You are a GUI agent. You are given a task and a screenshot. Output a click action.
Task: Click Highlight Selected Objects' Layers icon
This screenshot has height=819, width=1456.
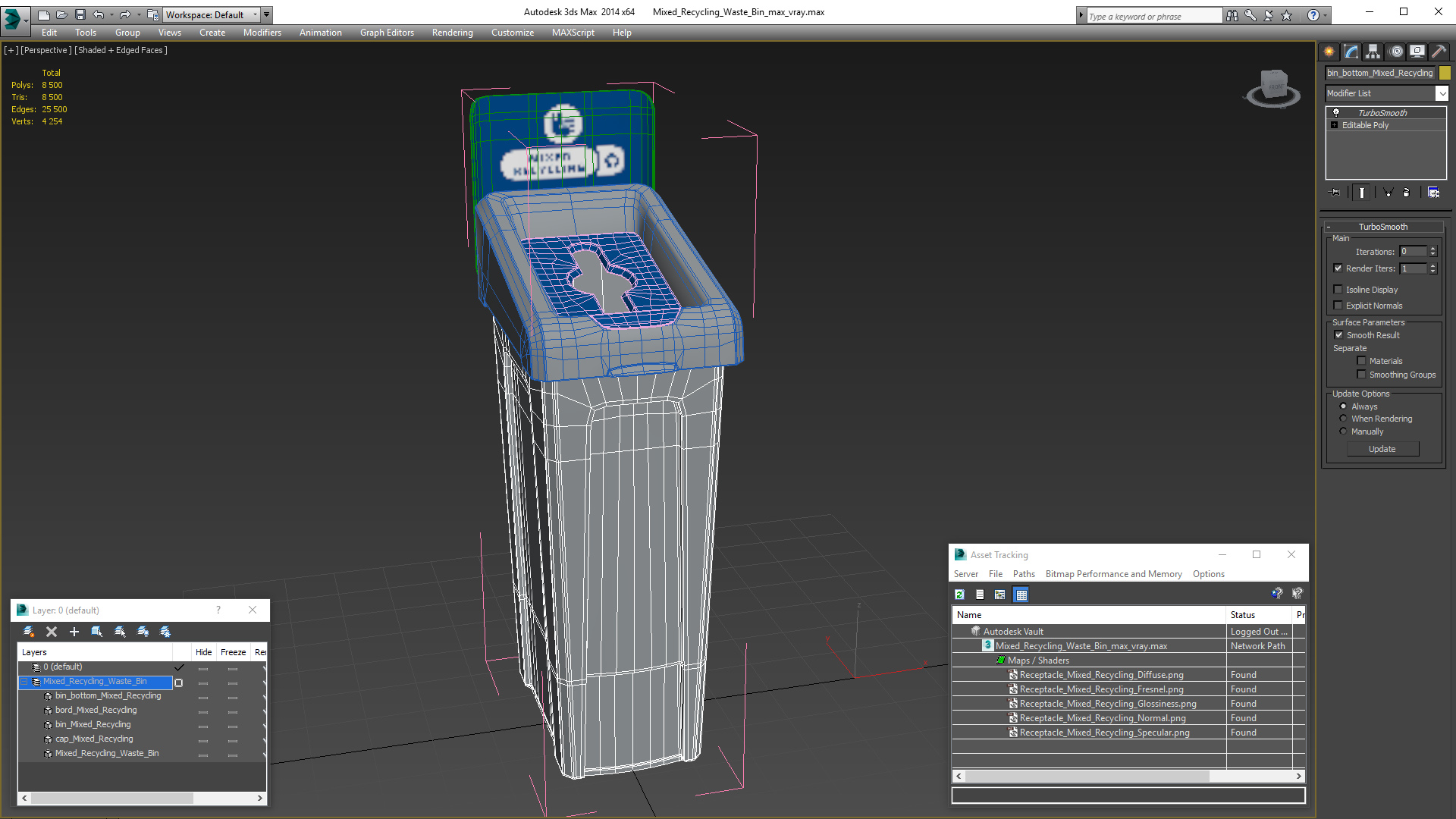point(120,632)
